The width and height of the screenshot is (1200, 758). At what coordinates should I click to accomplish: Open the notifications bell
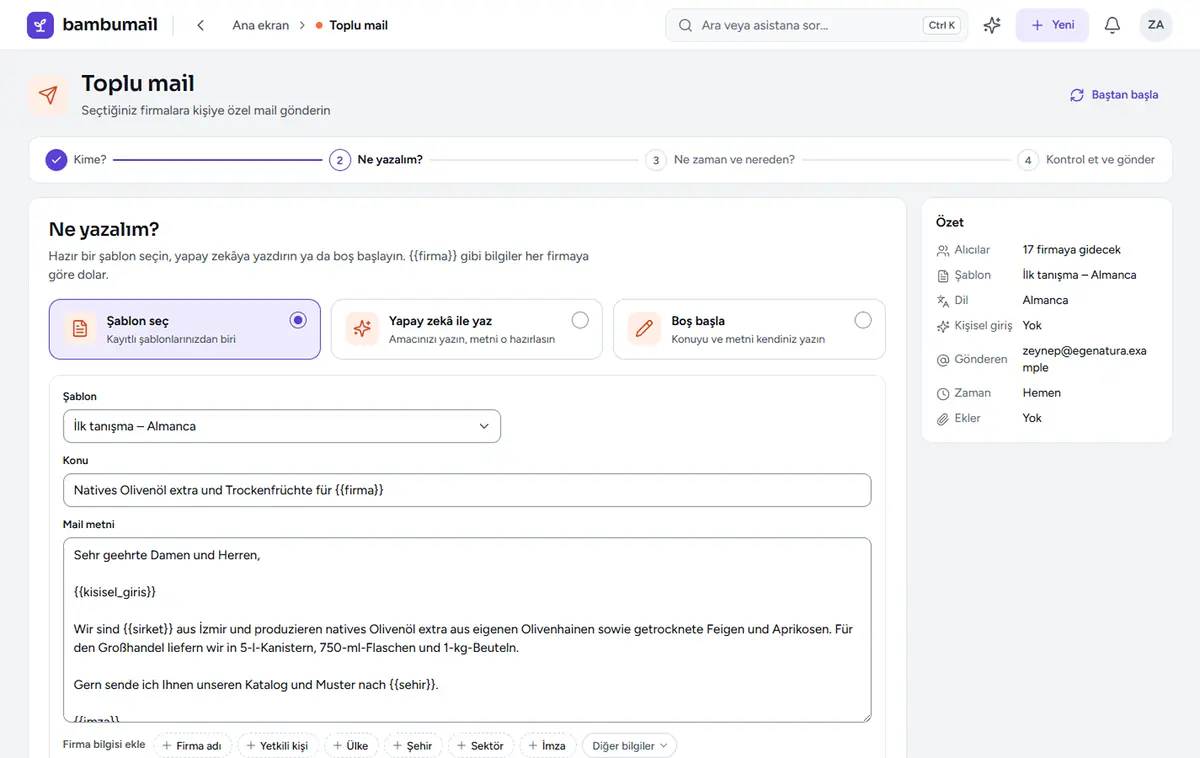coord(1112,25)
